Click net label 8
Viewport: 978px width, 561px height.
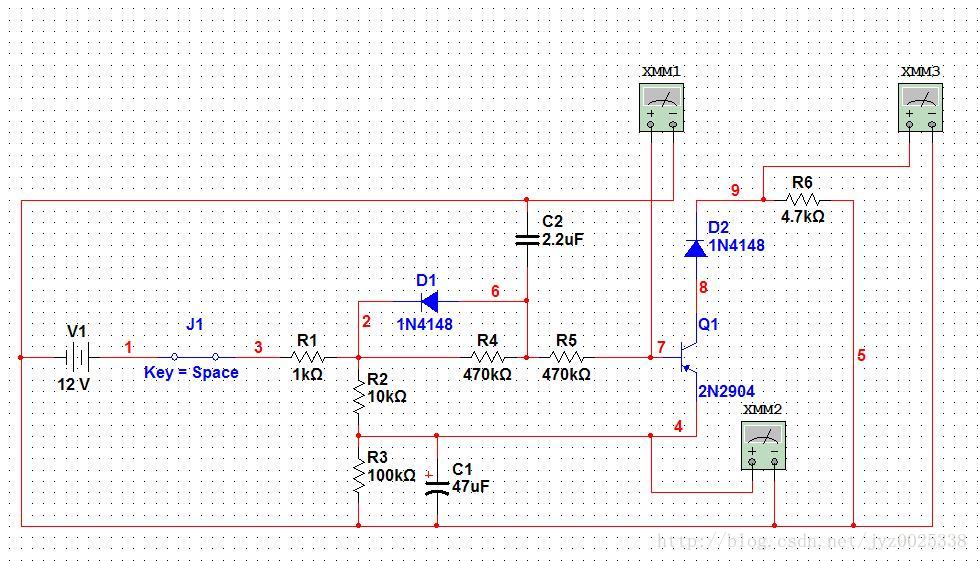704,288
